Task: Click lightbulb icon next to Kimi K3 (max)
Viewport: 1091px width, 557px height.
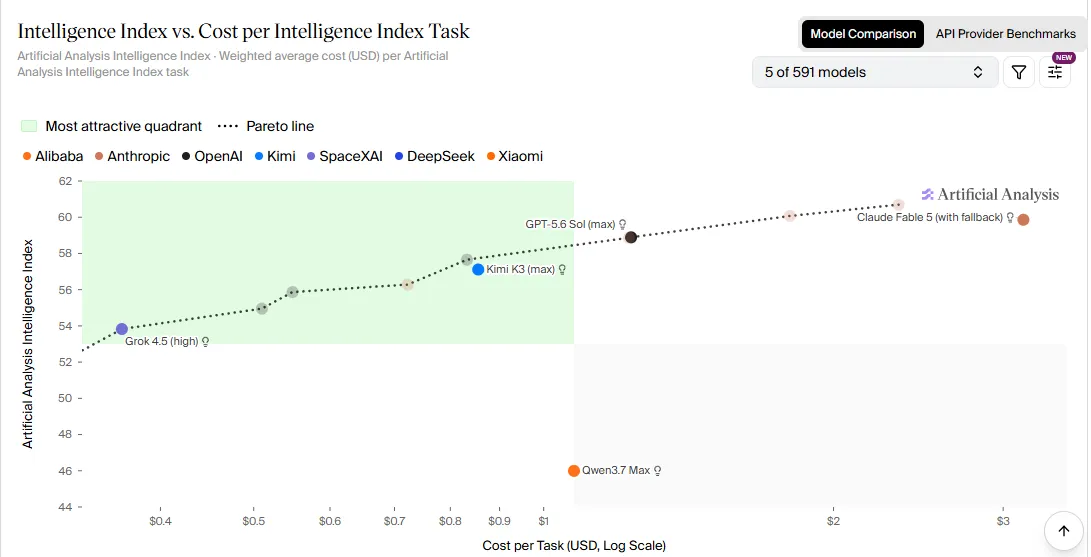Action: tap(562, 270)
